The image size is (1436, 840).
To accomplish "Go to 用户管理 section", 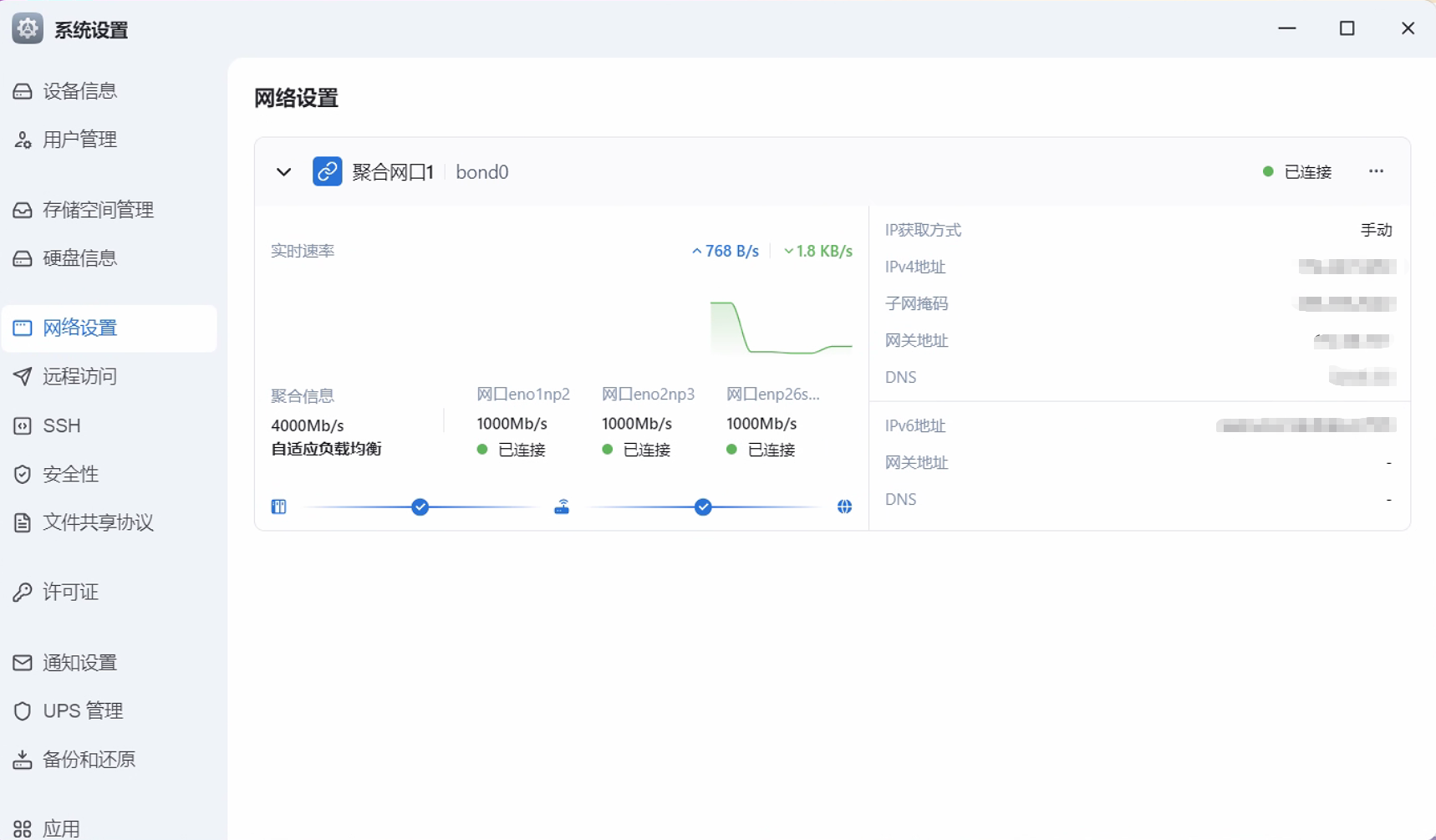I will coord(79,140).
